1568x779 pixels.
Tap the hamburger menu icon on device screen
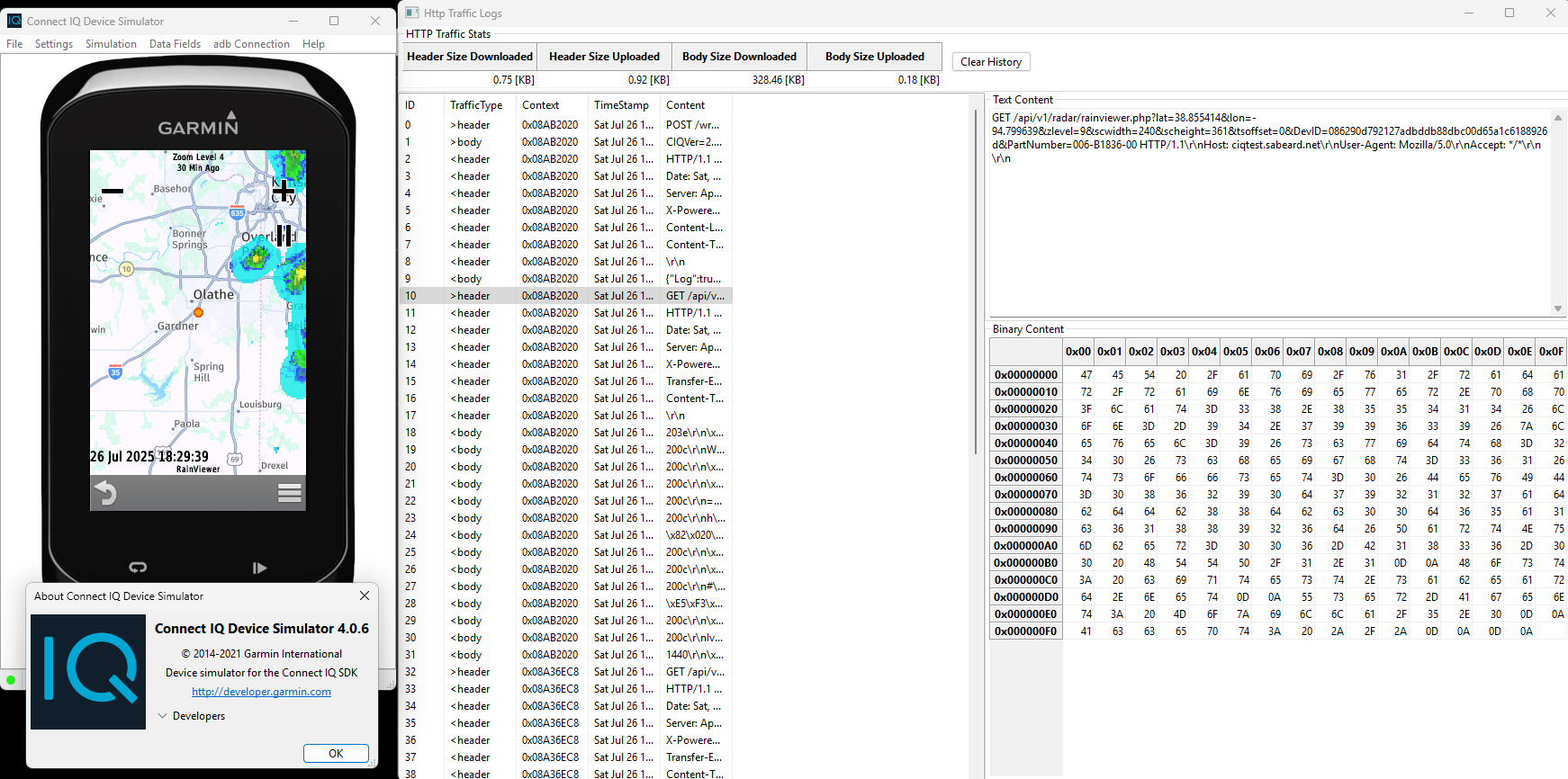[290, 493]
